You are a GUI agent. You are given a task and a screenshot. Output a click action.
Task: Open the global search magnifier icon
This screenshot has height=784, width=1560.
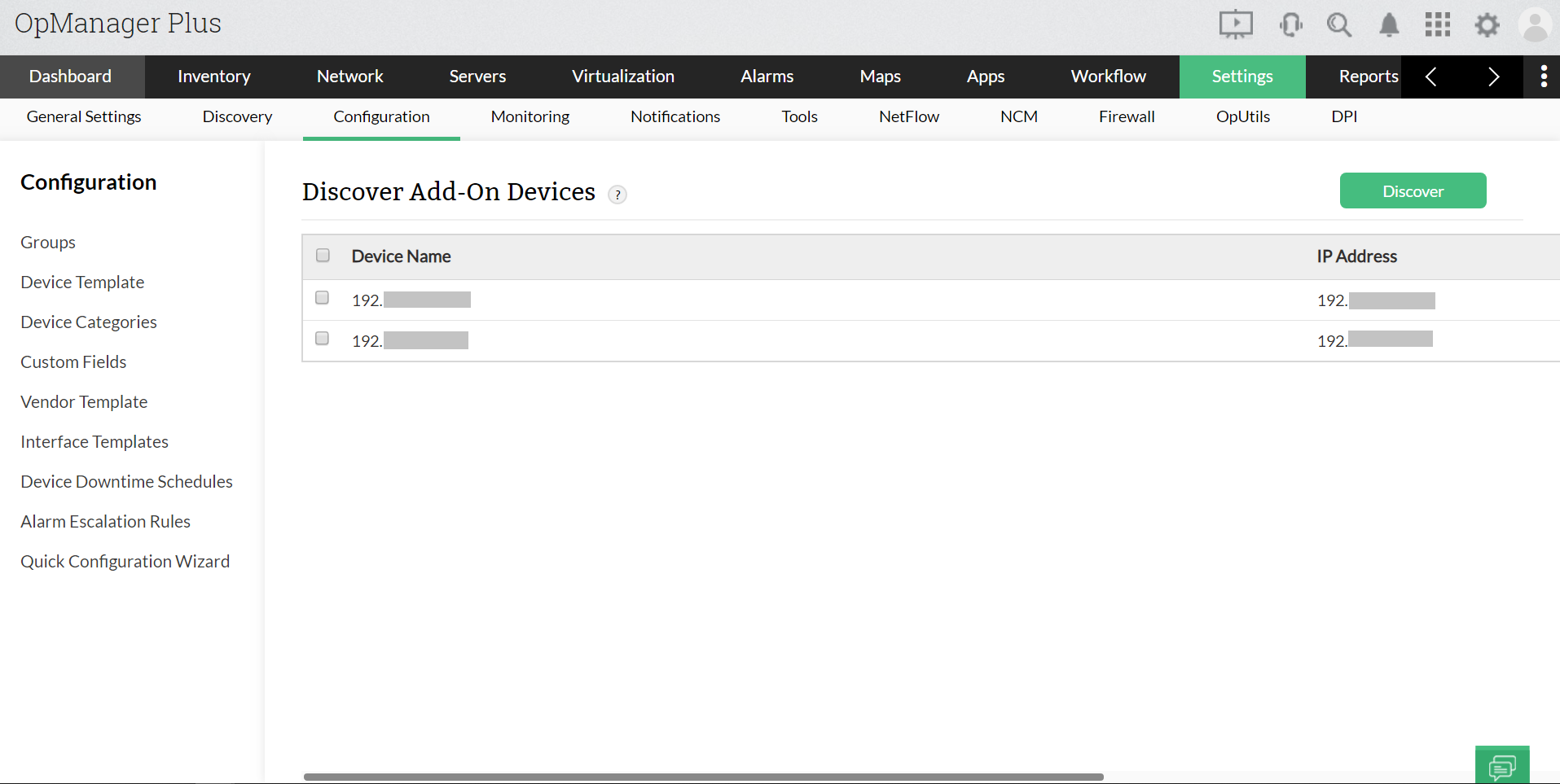[x=1339, y=24]
